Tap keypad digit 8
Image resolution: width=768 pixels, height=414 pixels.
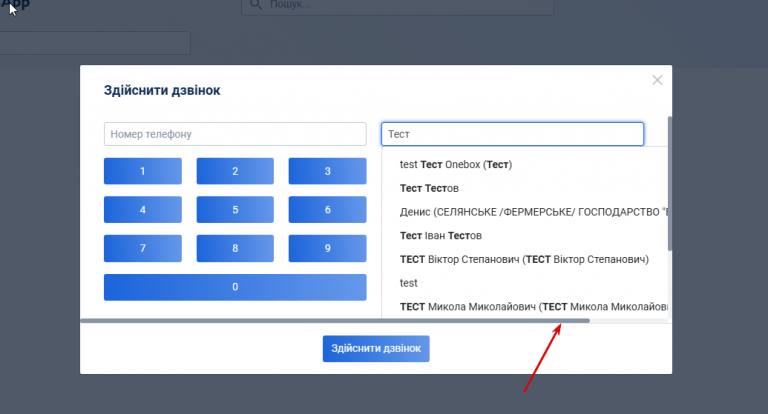[235, 248]
